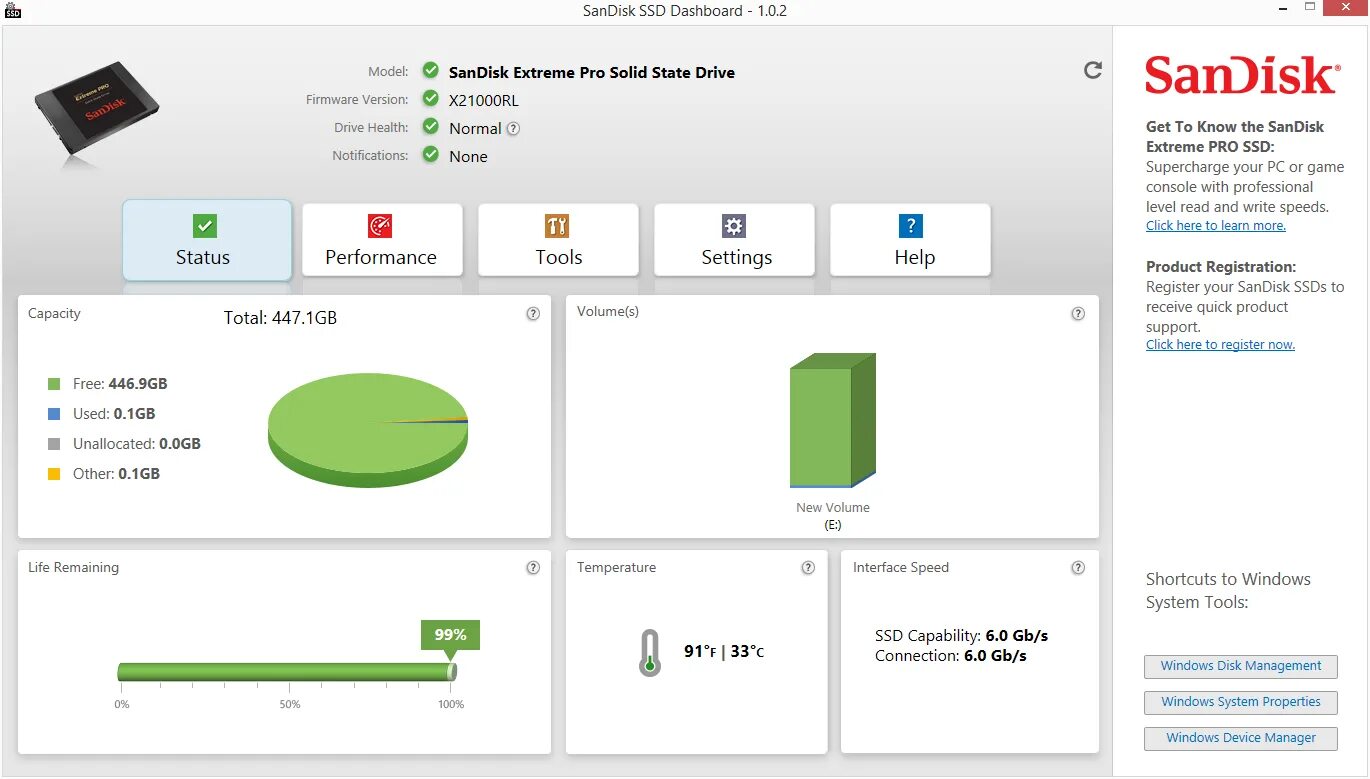Click 'Connection: 6.0 Gb/s' text

click(951, 656)
